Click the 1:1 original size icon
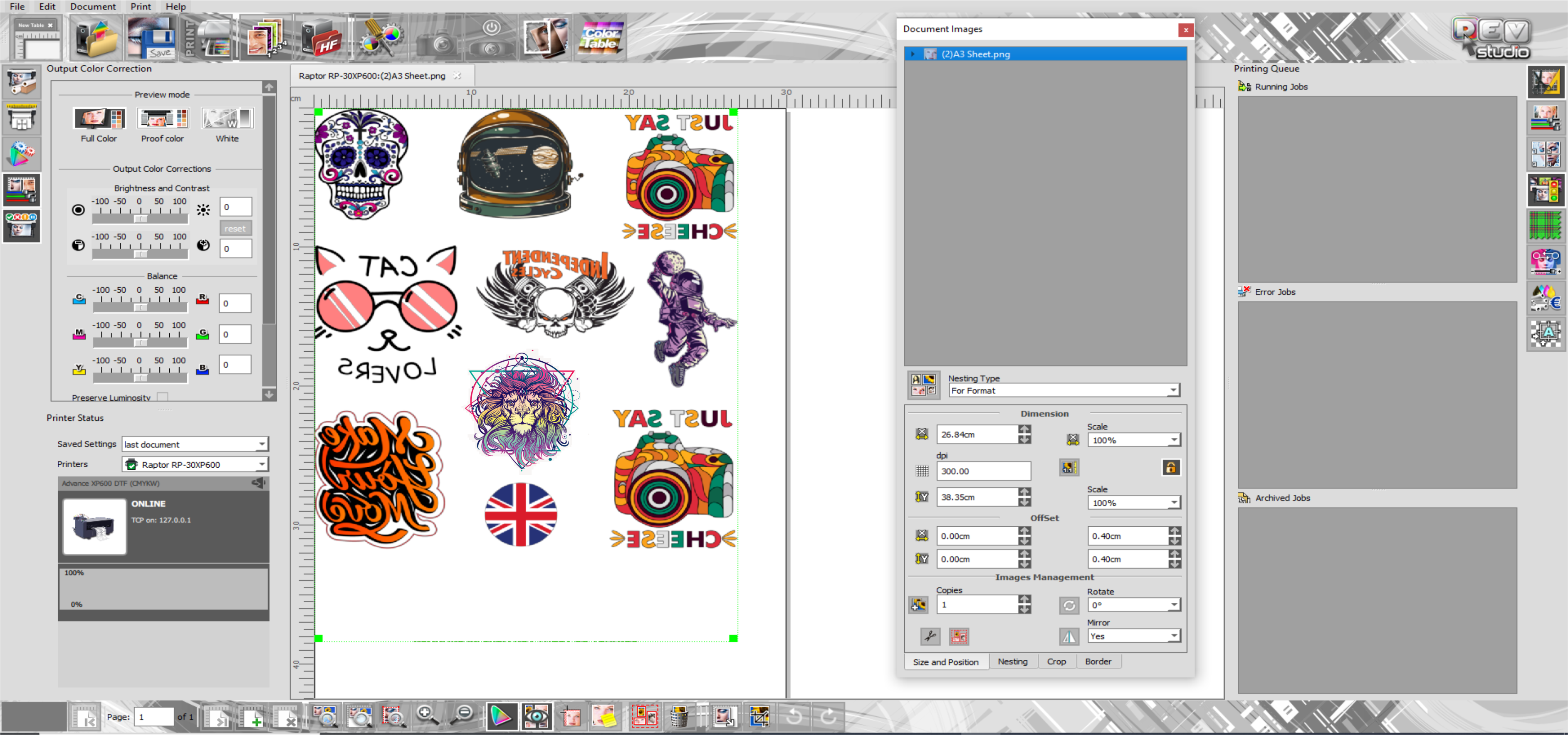Image resolution: width=1568 pixels, height=735 pixels. (x=1069, y=467)
